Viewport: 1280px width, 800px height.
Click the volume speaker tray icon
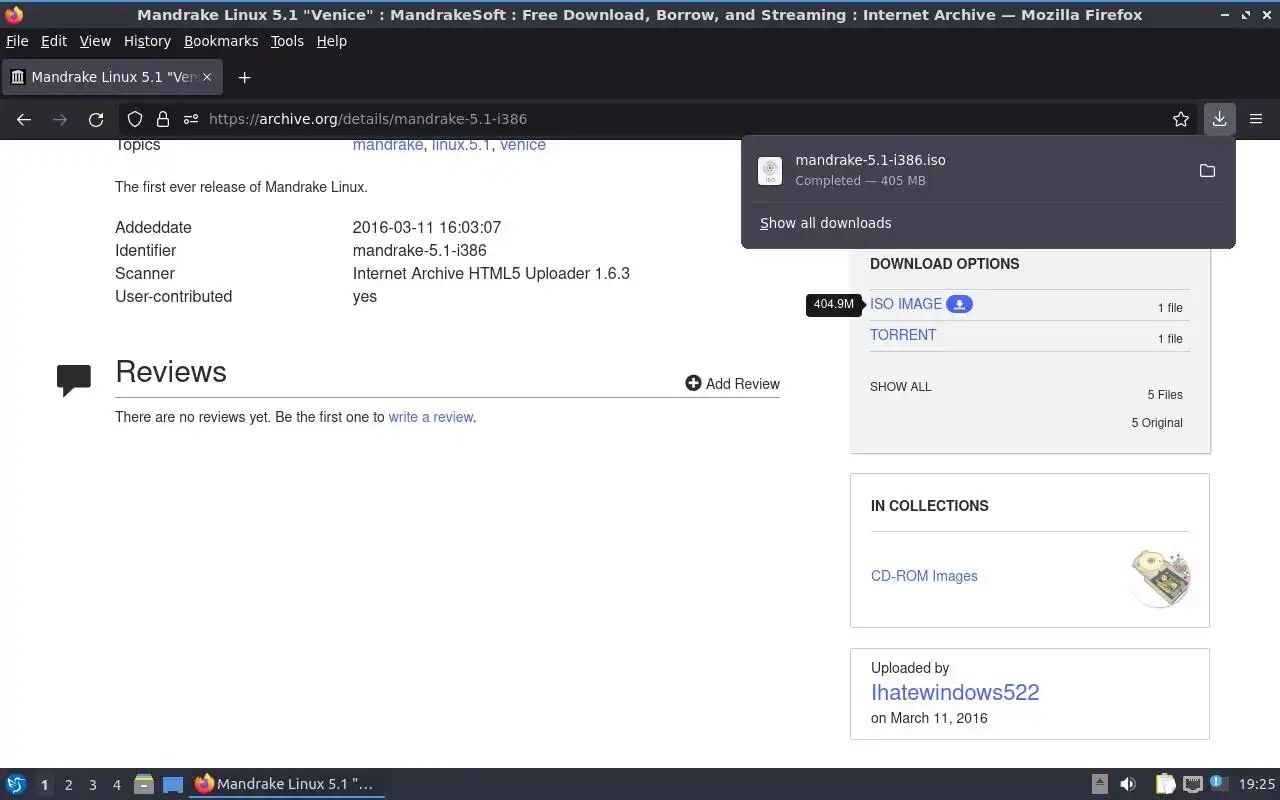coord(1127,784)
